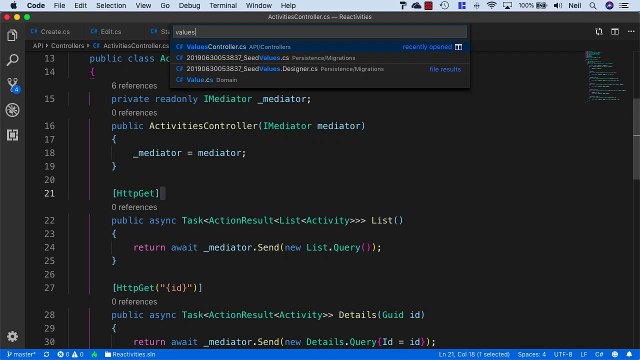Select SeedValues.Designer.cs result
This screenshot has height=360, width=640.
coord(320,69)
